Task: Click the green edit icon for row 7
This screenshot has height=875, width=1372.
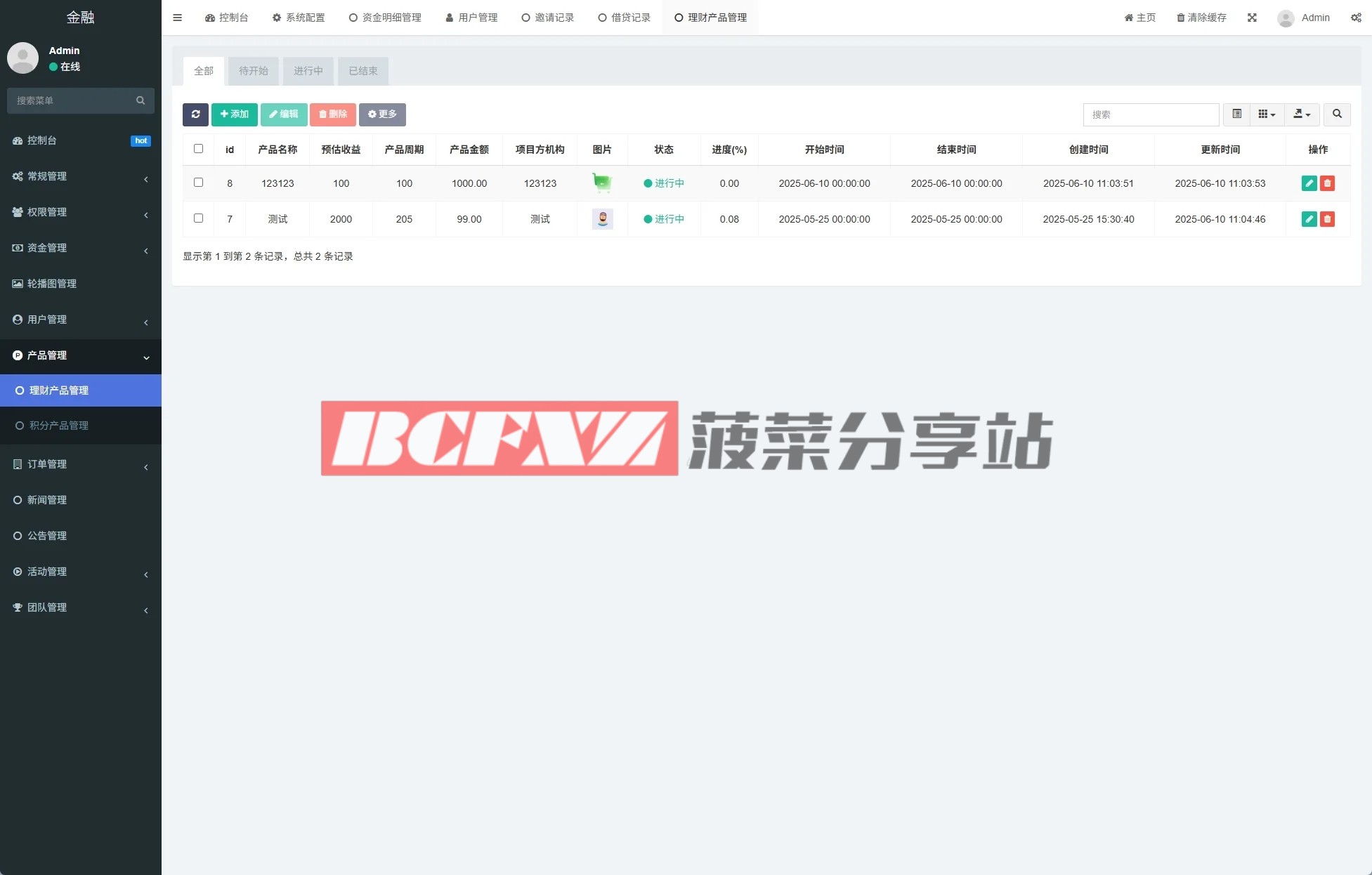Action: (x=1309, y=219)
